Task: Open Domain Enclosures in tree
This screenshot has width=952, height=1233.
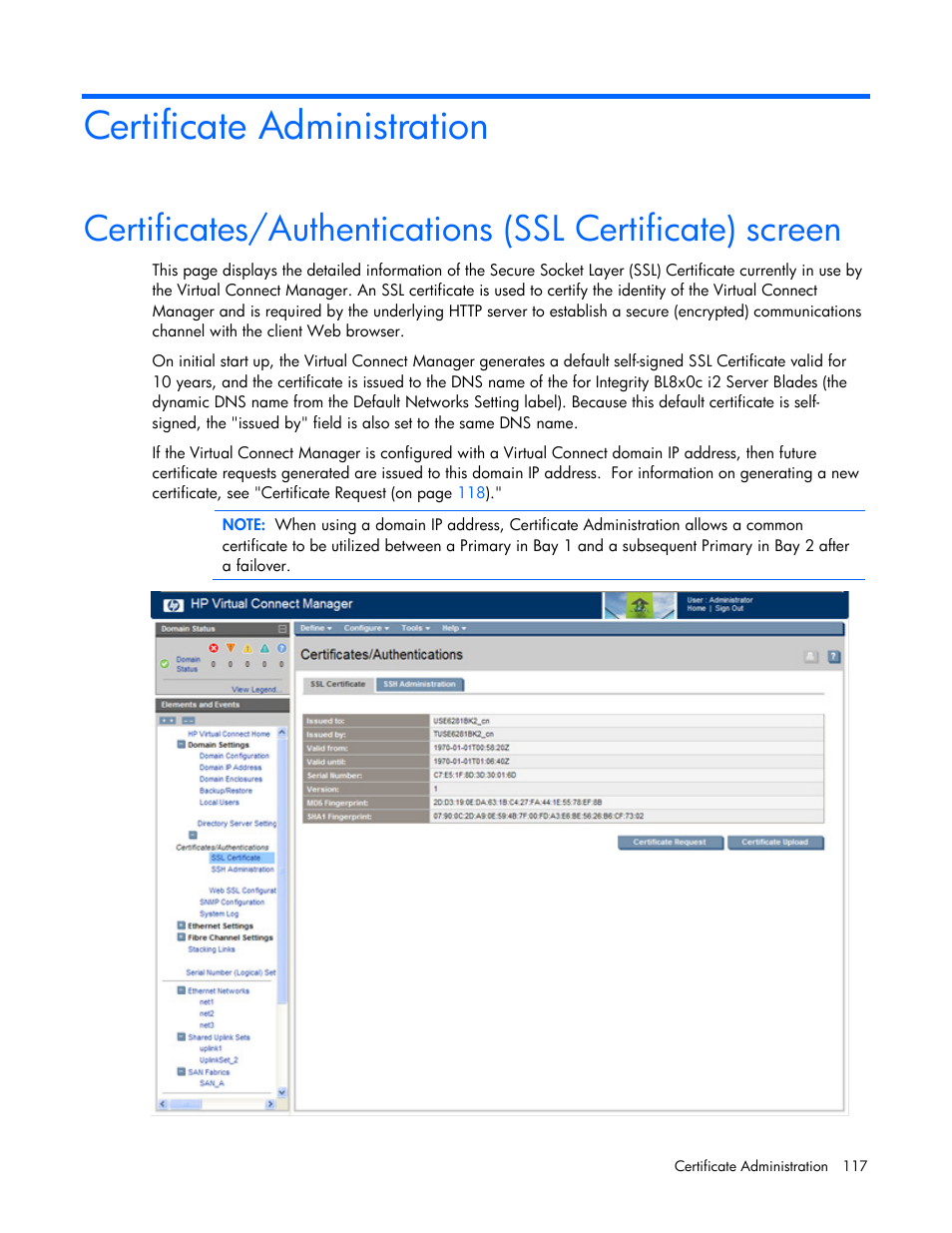Action: 231,779
